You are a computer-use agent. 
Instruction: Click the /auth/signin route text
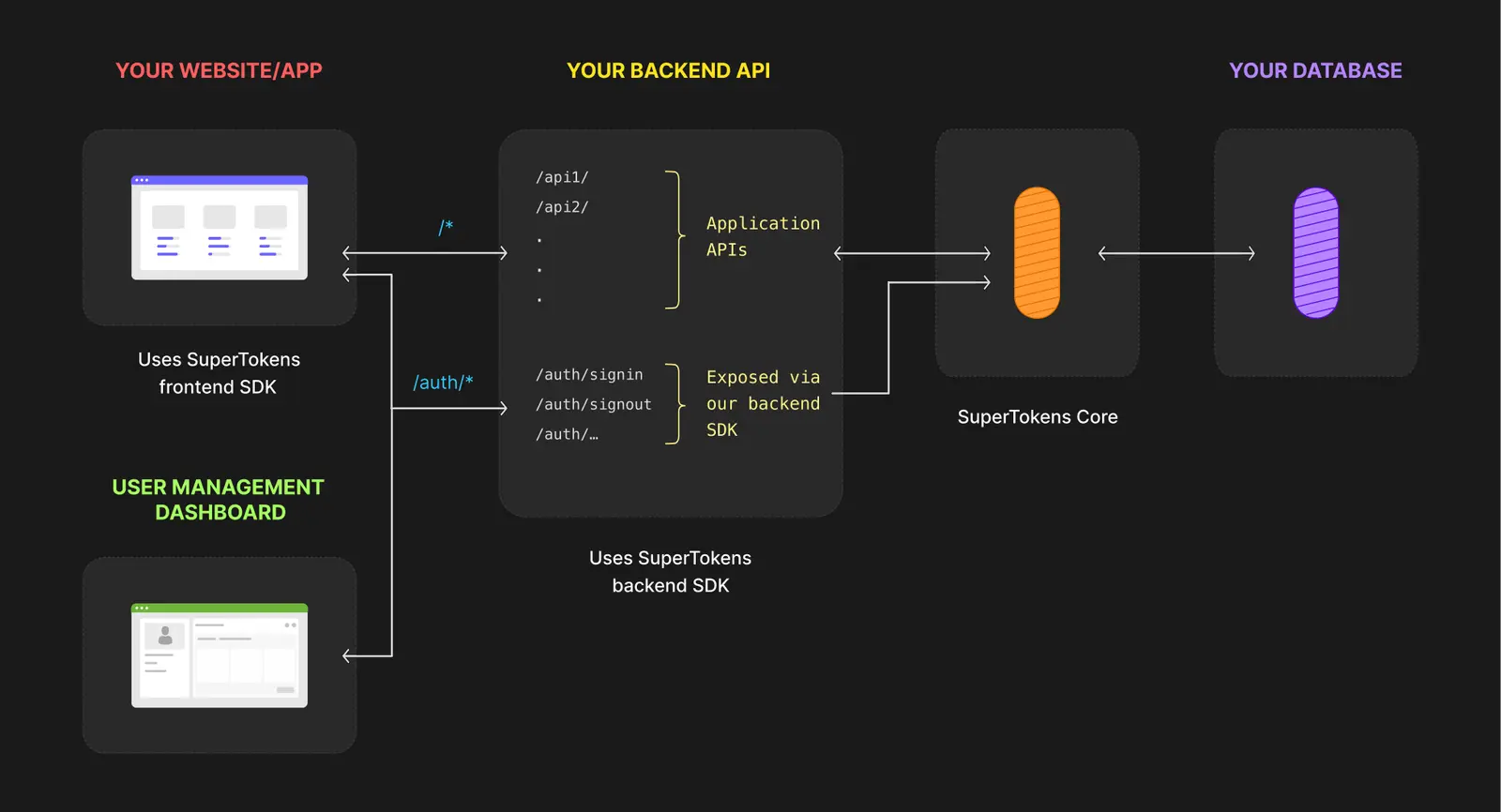589,374
